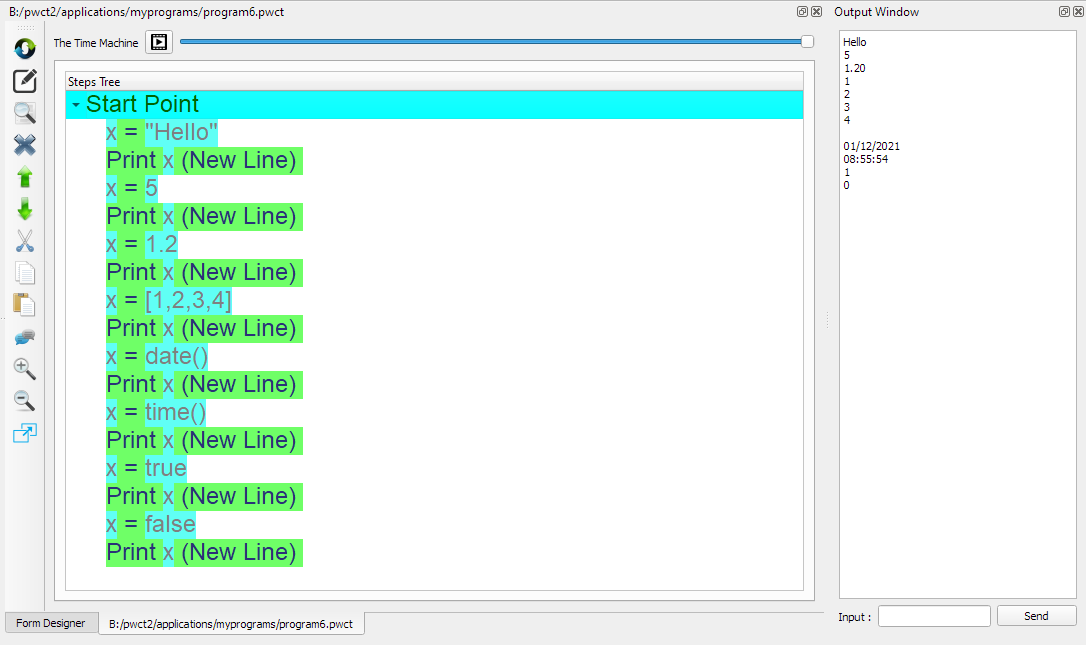Click inside the Input text field
This screenshot has width=1086, height=645.
pos(933,615)
